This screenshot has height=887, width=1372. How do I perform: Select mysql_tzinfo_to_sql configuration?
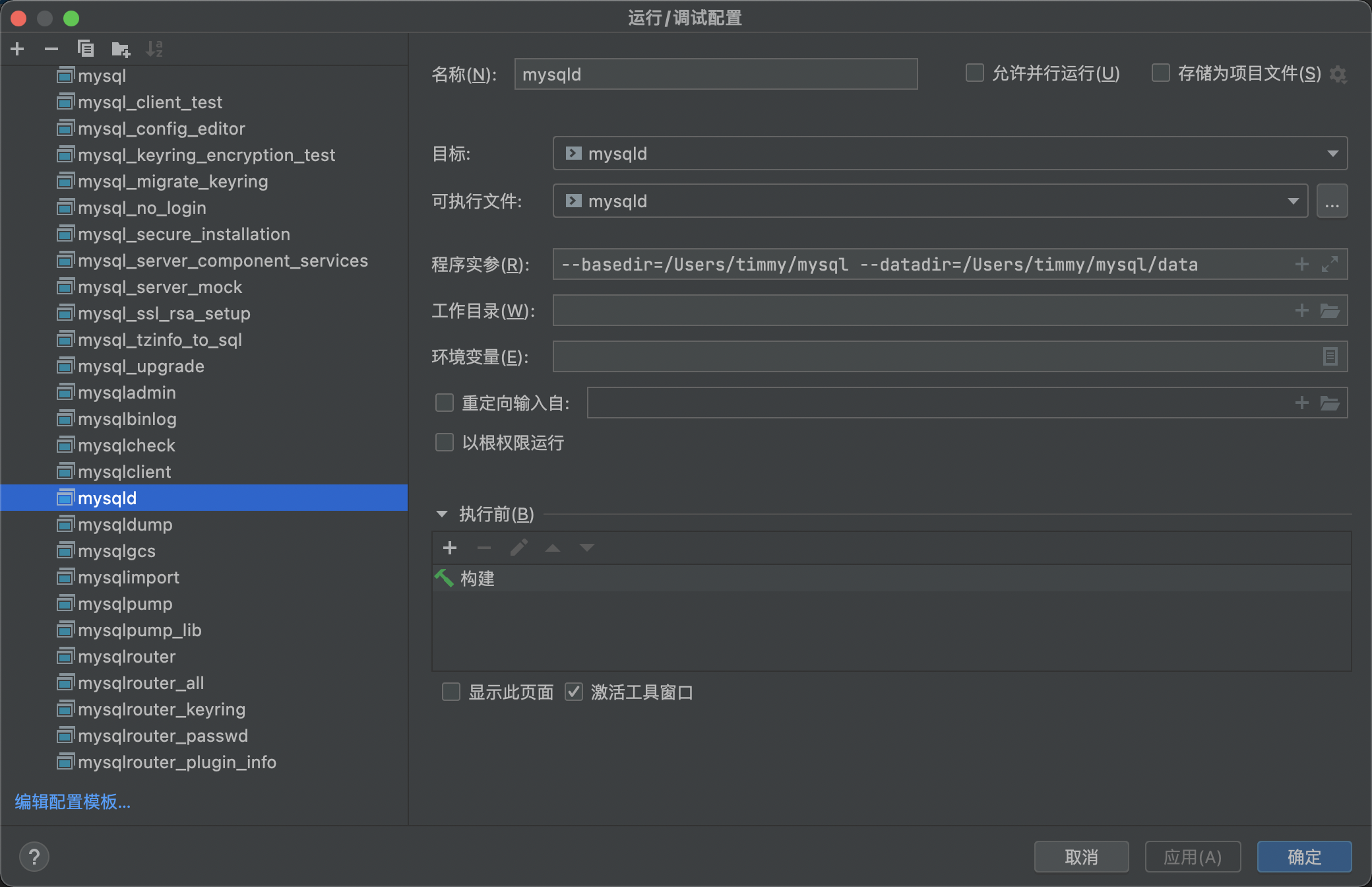pos(204,340)
